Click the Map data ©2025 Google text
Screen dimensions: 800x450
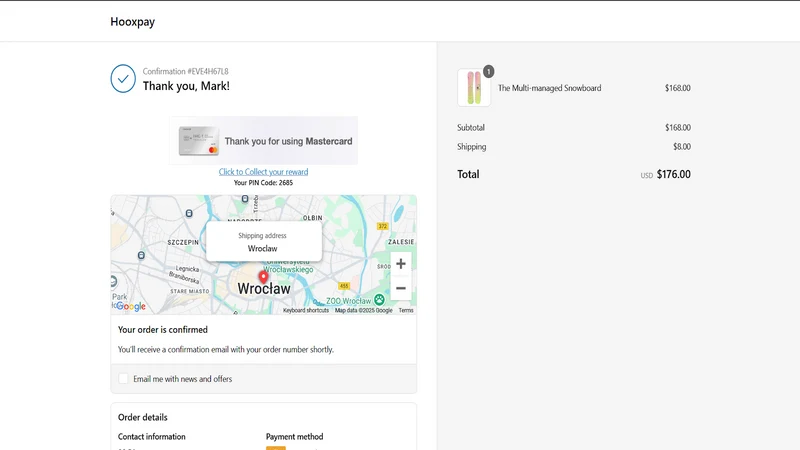pos(364,310)
